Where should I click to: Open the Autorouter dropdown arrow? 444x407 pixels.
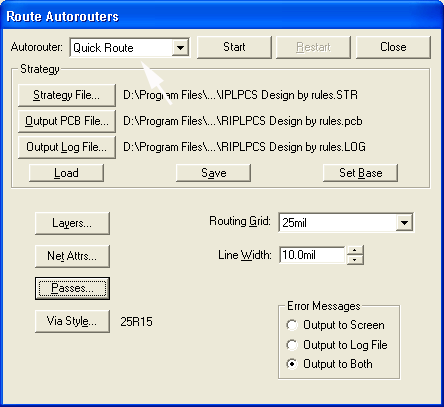click(x=180, y=48)
